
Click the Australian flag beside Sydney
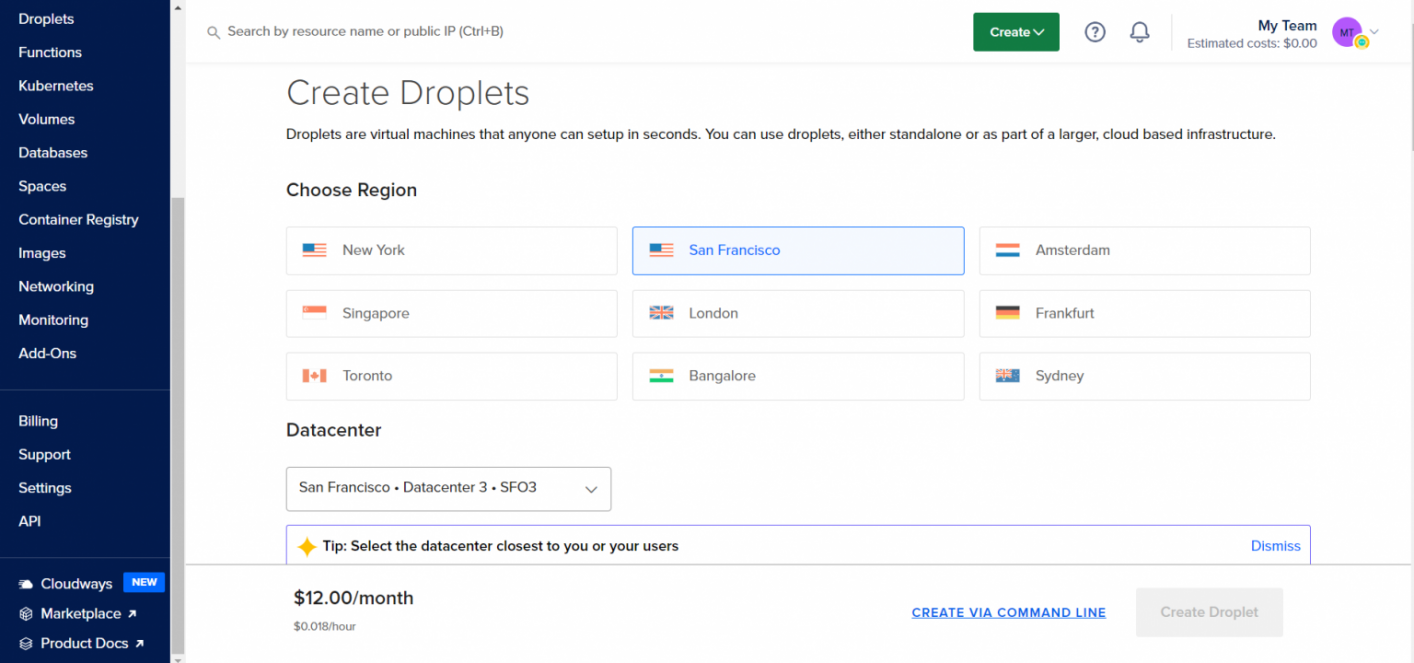(x=1007, y=376)
